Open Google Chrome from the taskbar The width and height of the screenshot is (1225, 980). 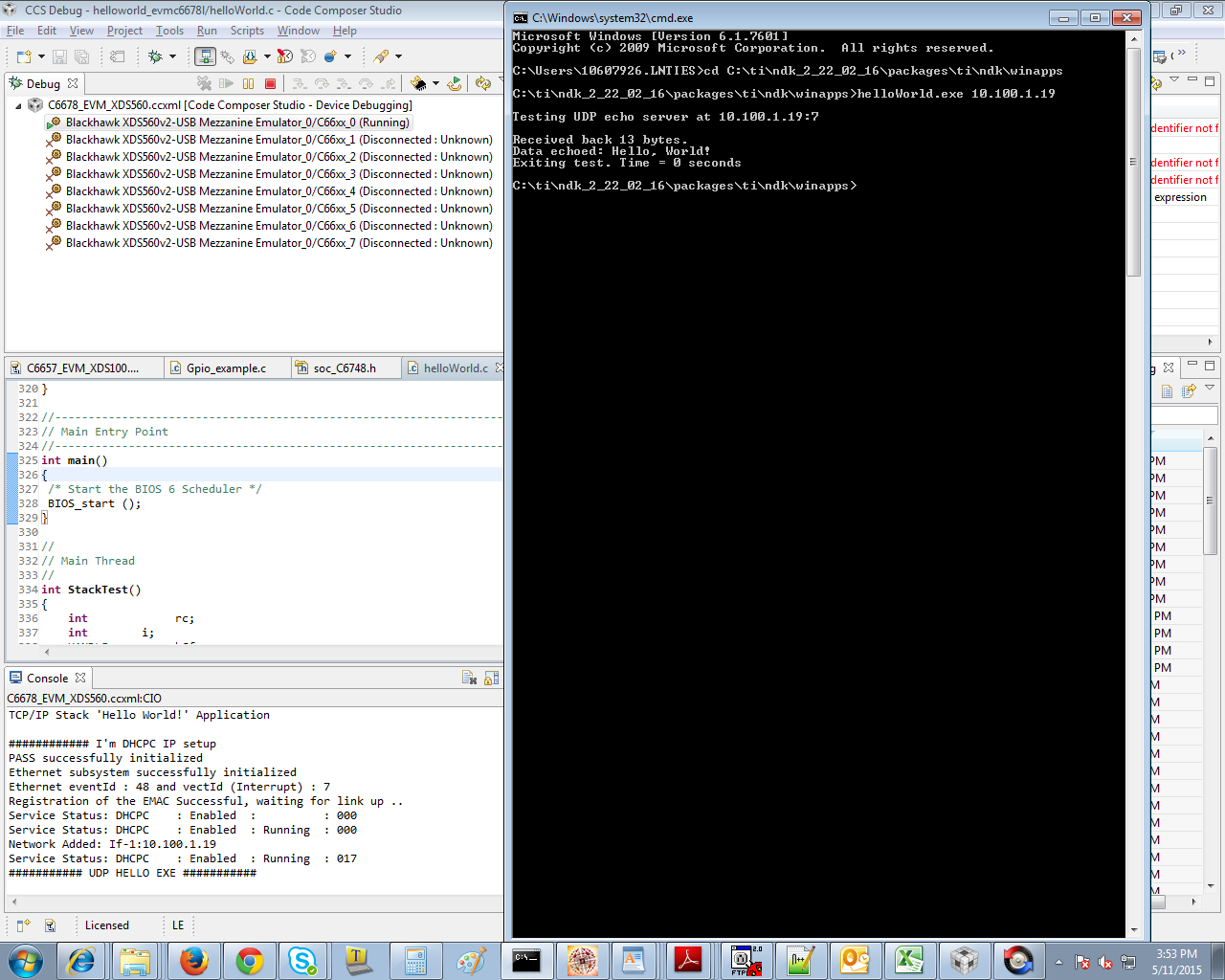pyautogui.click(x=250, y=960)
